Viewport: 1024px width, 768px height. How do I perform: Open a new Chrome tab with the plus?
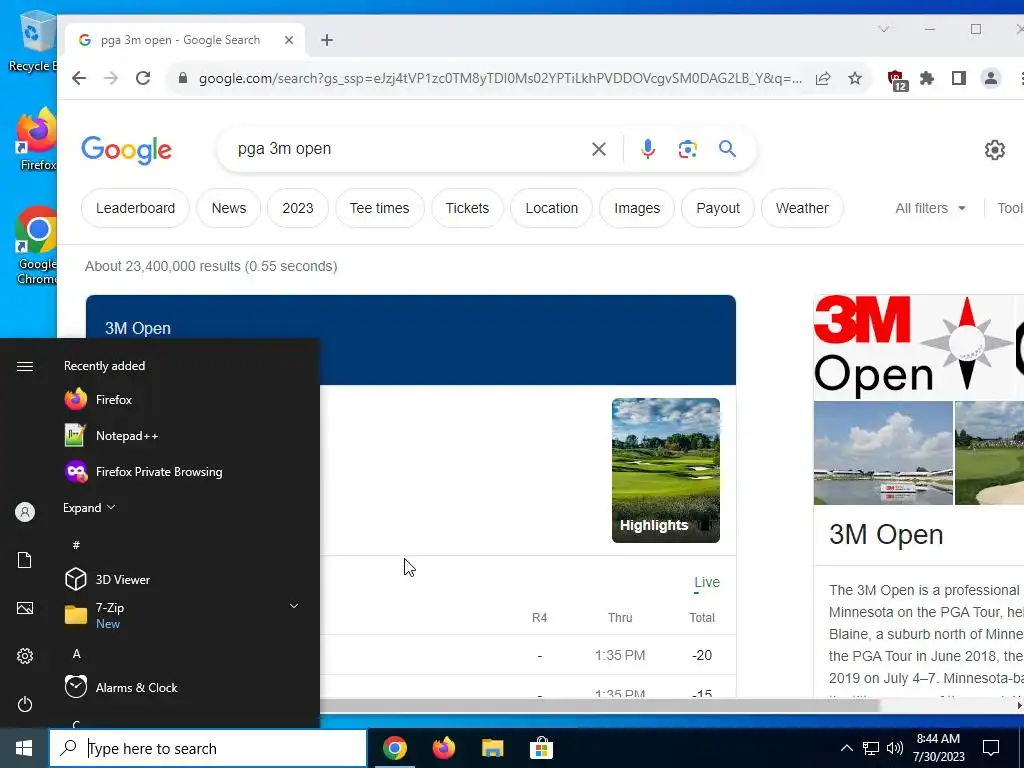[327, 40]
